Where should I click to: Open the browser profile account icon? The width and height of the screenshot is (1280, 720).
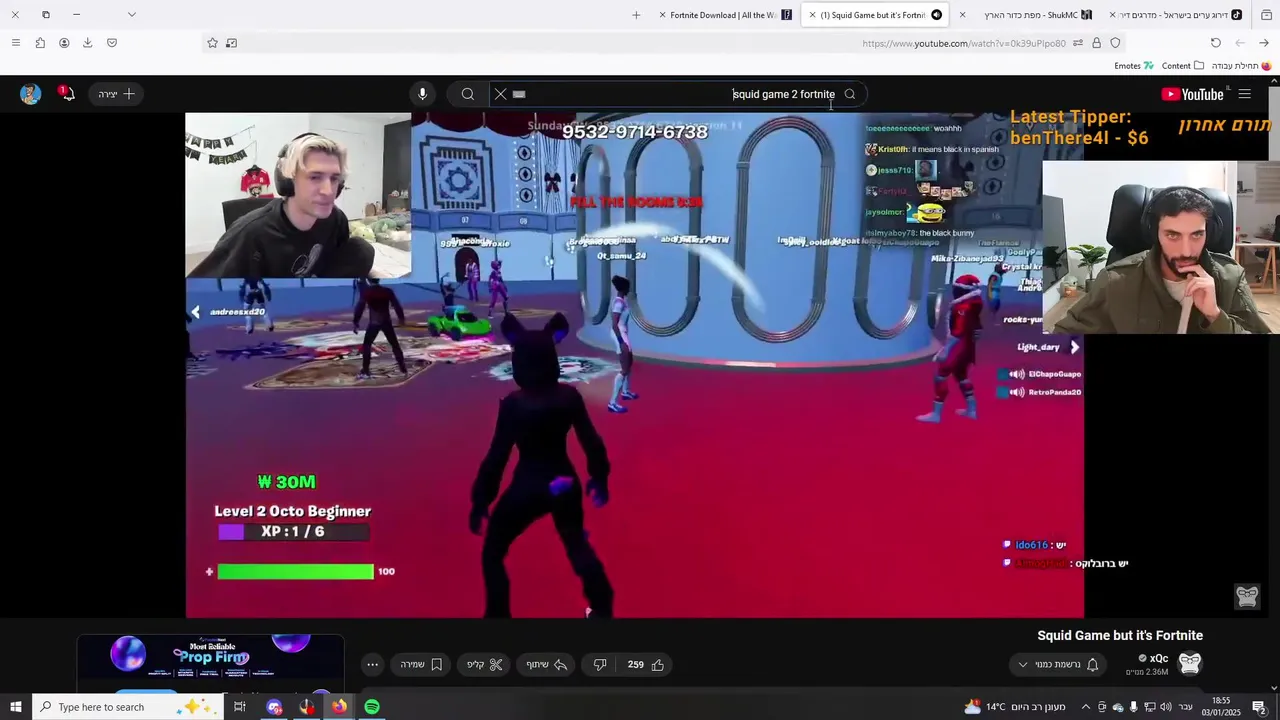[64, 43]
